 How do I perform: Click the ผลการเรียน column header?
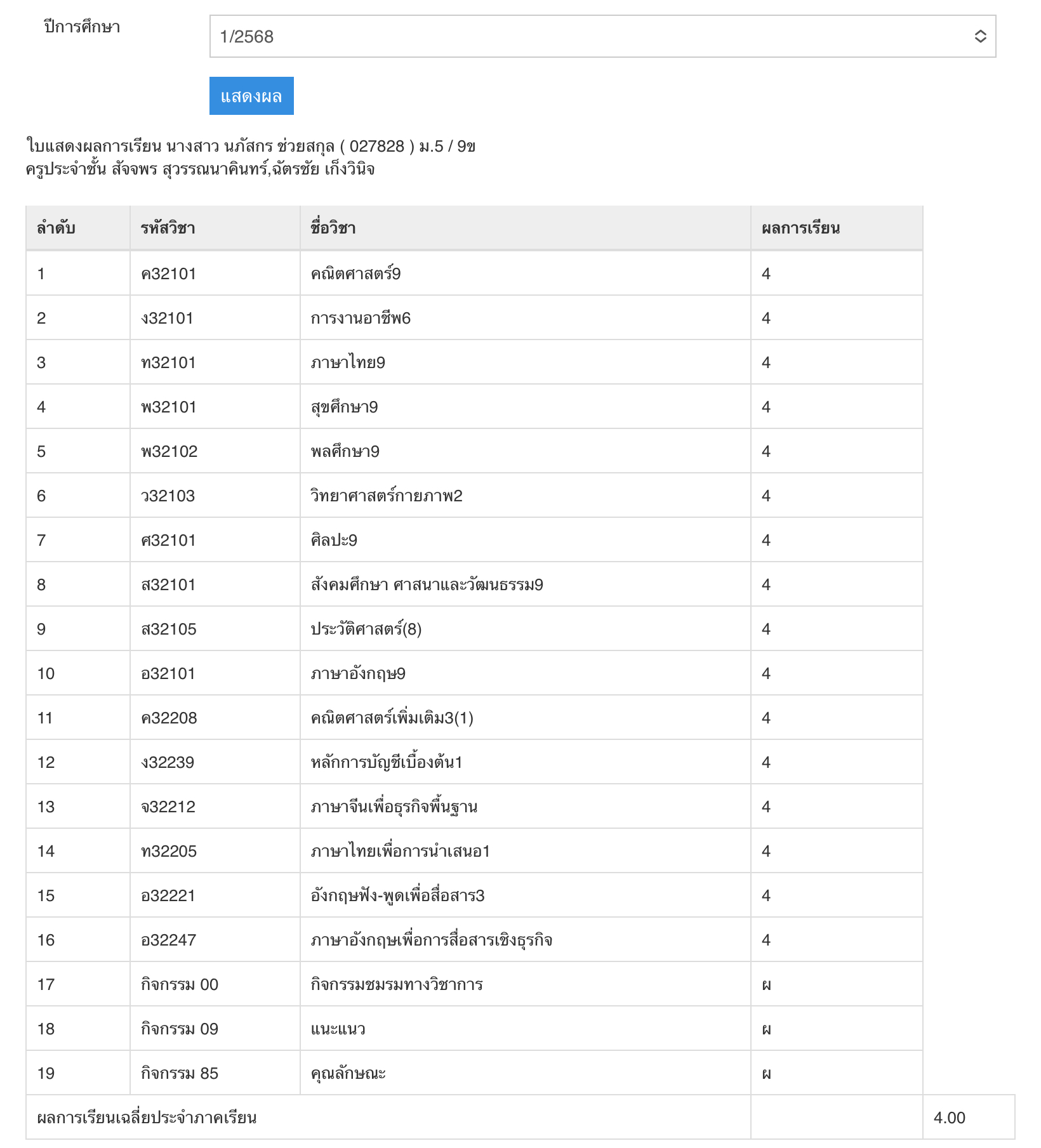[800, 228]
